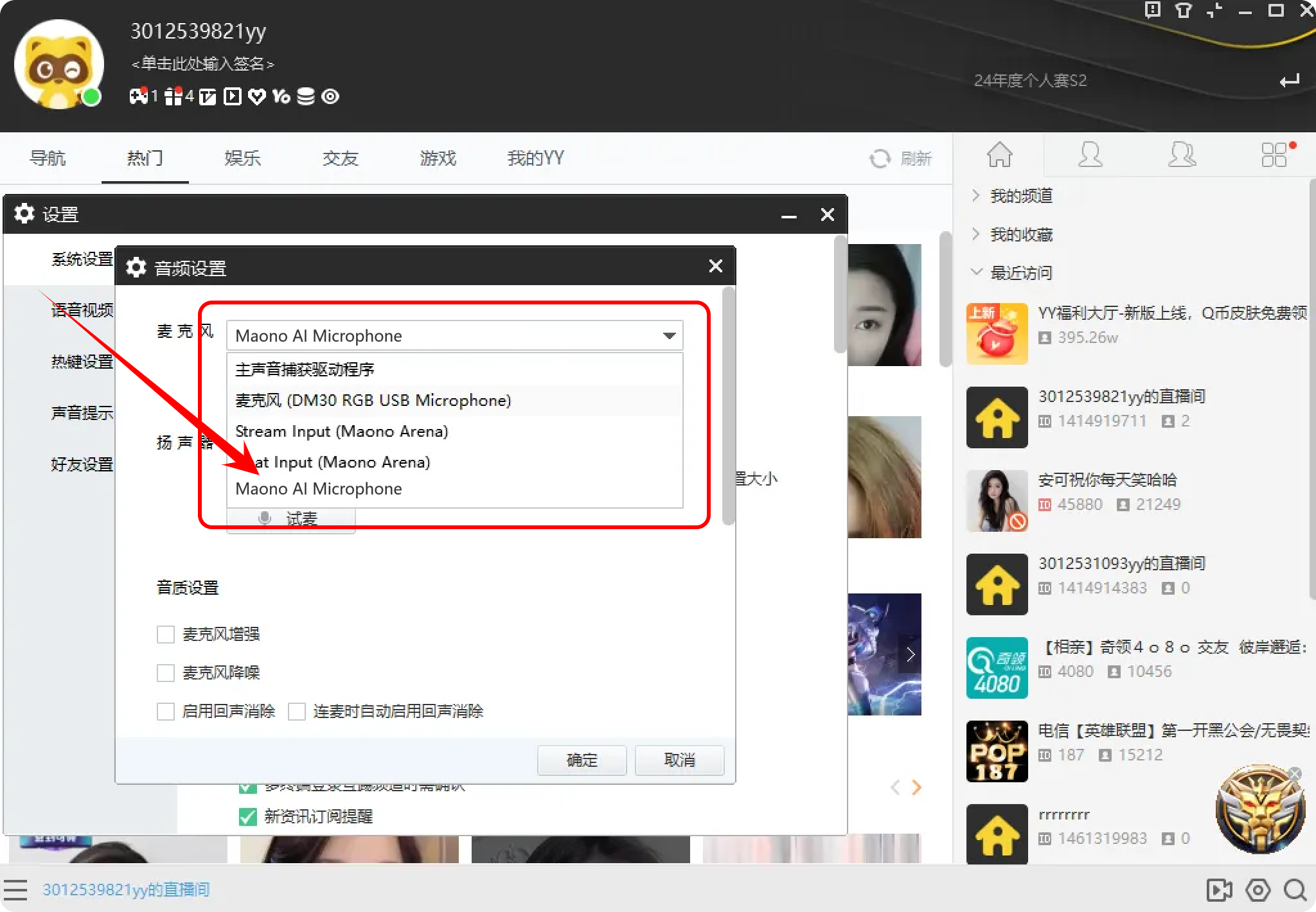Open the apps grid icon with red dot
This screenshot has height=912, width=1316.
[x=1275, y=155]
